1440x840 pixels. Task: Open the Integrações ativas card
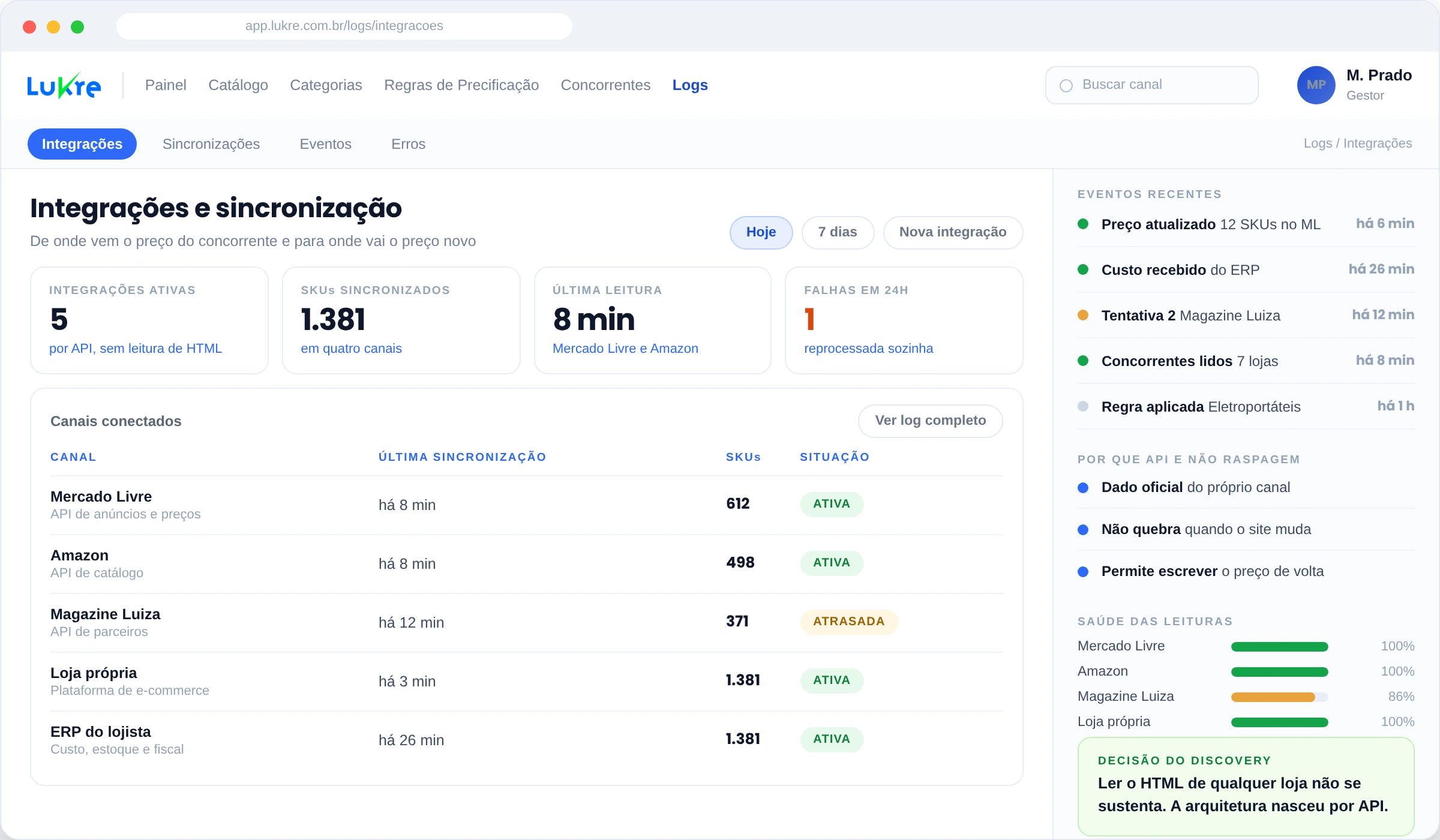(x=149, y=320)
